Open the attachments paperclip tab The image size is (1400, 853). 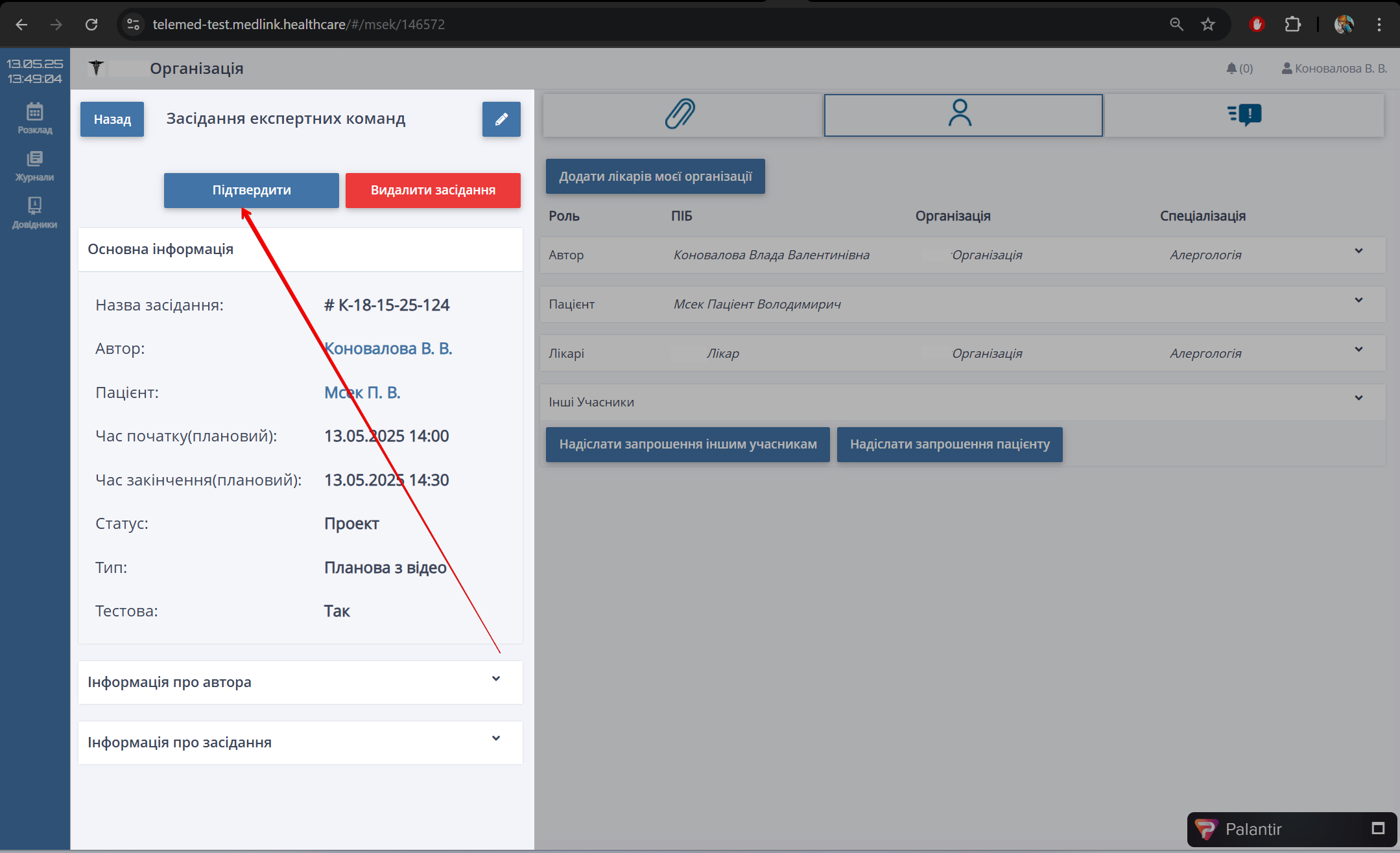pos(680,114)
